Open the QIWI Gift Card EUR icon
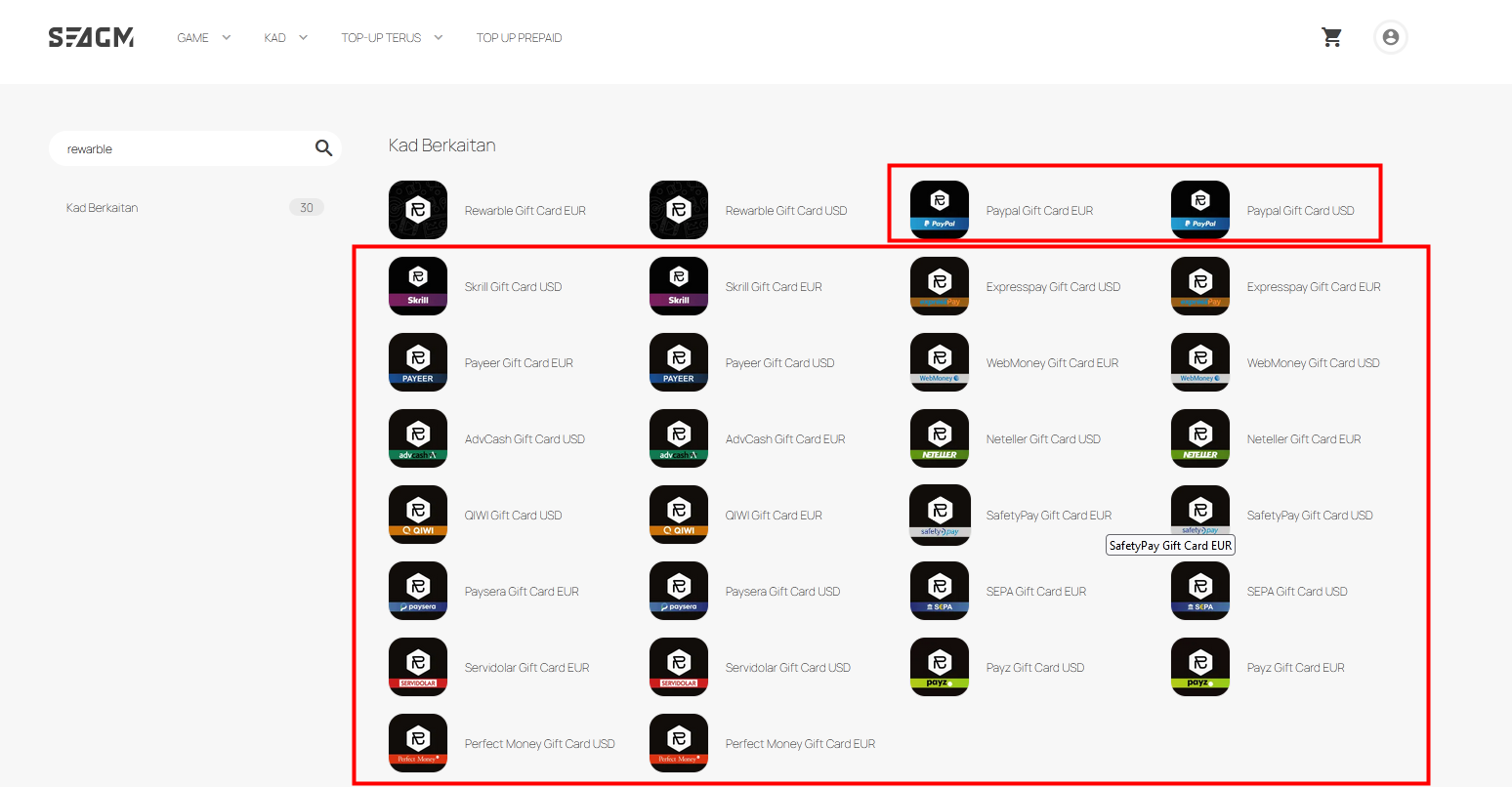This screenshot has width=1512, height=787. click(x=679, y=515)
